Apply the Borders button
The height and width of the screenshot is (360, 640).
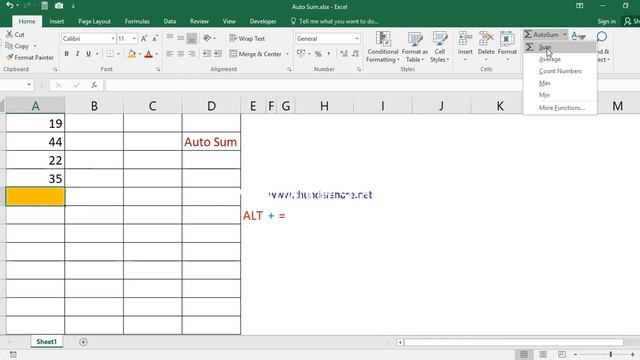click(x=110, y=54)
